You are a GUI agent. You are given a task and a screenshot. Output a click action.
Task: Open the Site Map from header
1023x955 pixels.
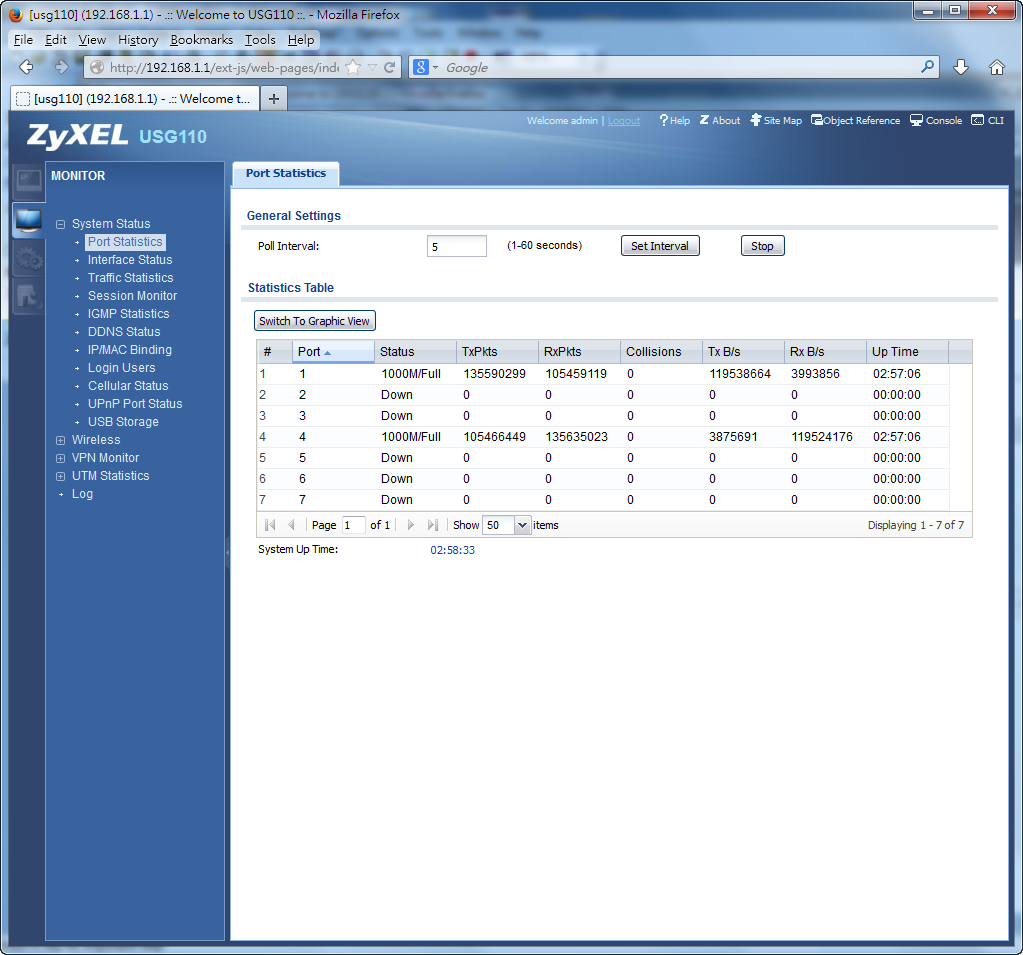776,121
